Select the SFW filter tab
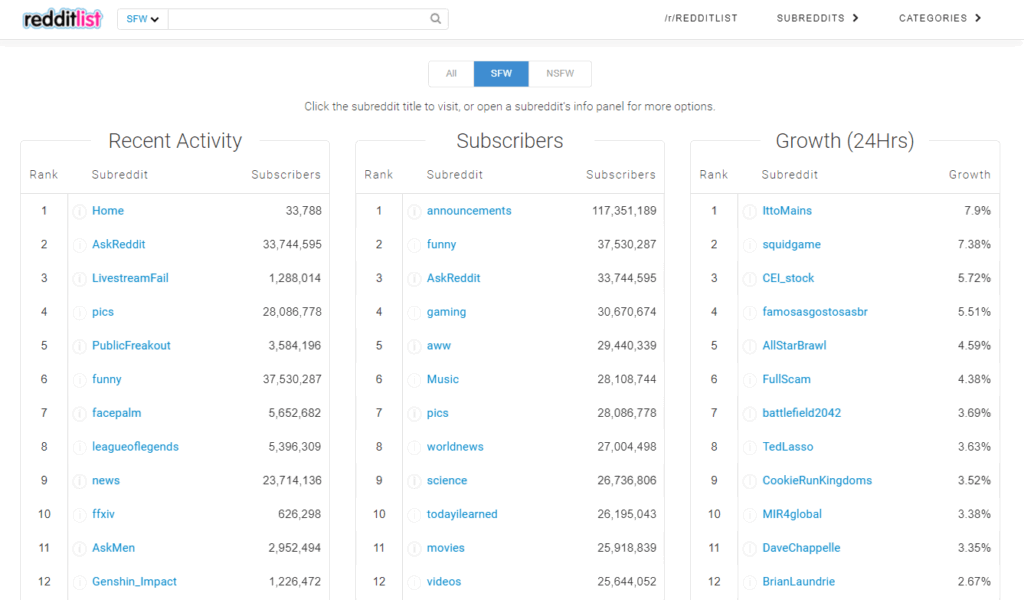 [501, 74]
